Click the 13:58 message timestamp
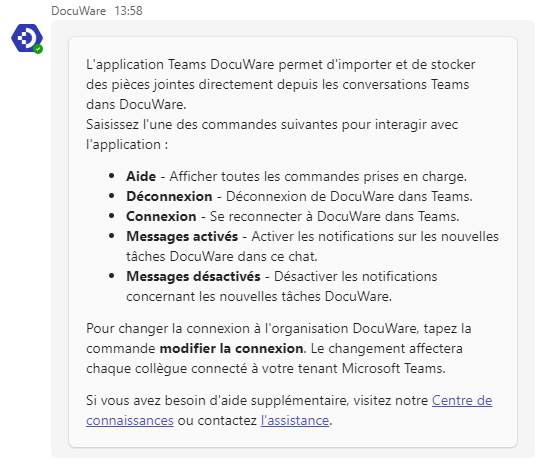559x472 pixels. [x=128, y=11]
